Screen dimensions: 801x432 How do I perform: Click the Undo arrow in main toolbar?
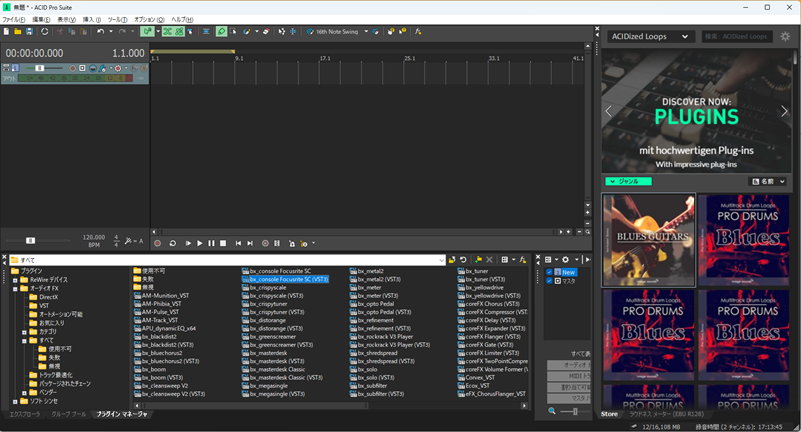100,32
